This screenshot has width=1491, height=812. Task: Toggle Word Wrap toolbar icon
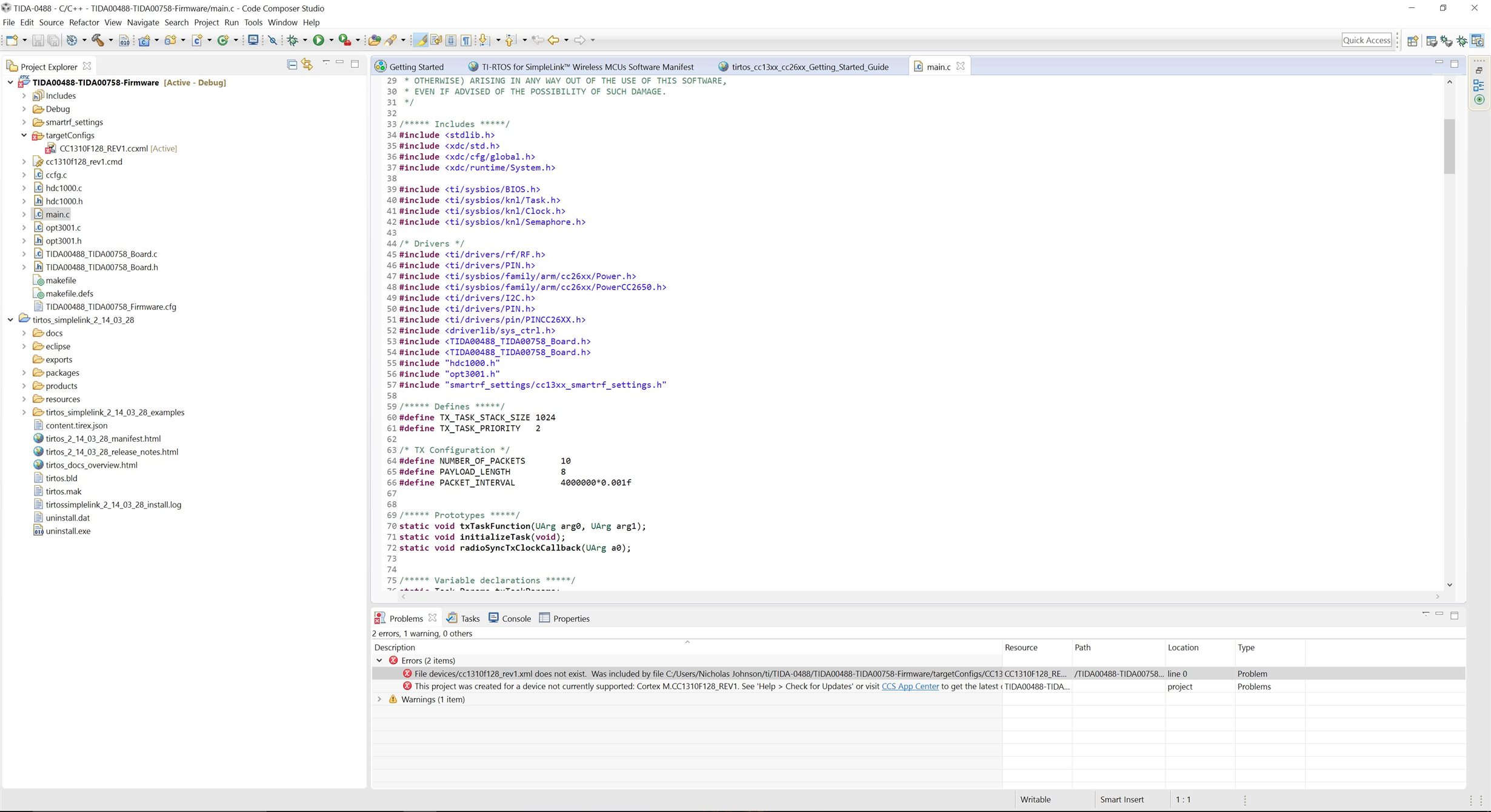[436, 40]
